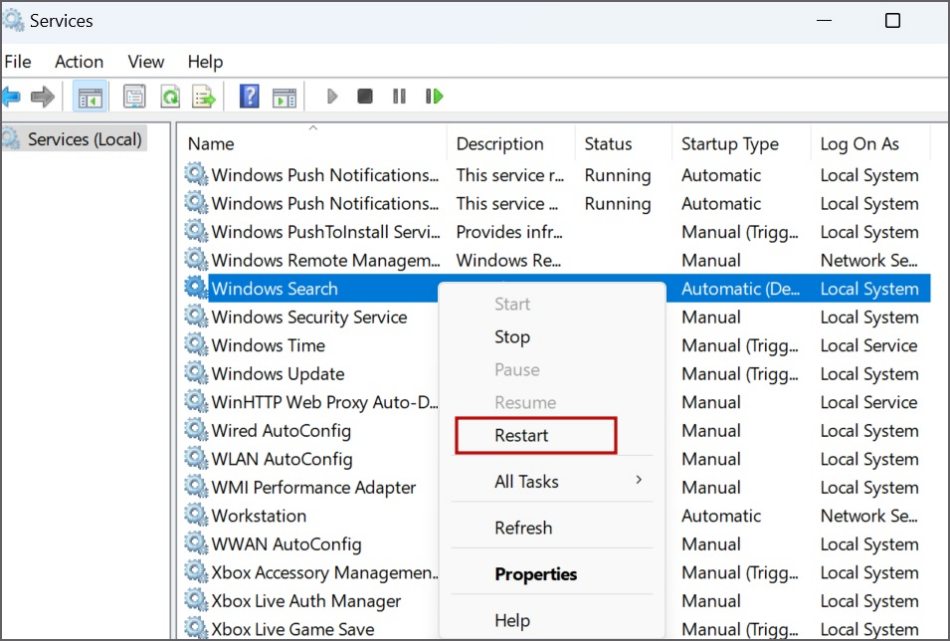Click the Back arrow toolbar icon

(11, 96)
